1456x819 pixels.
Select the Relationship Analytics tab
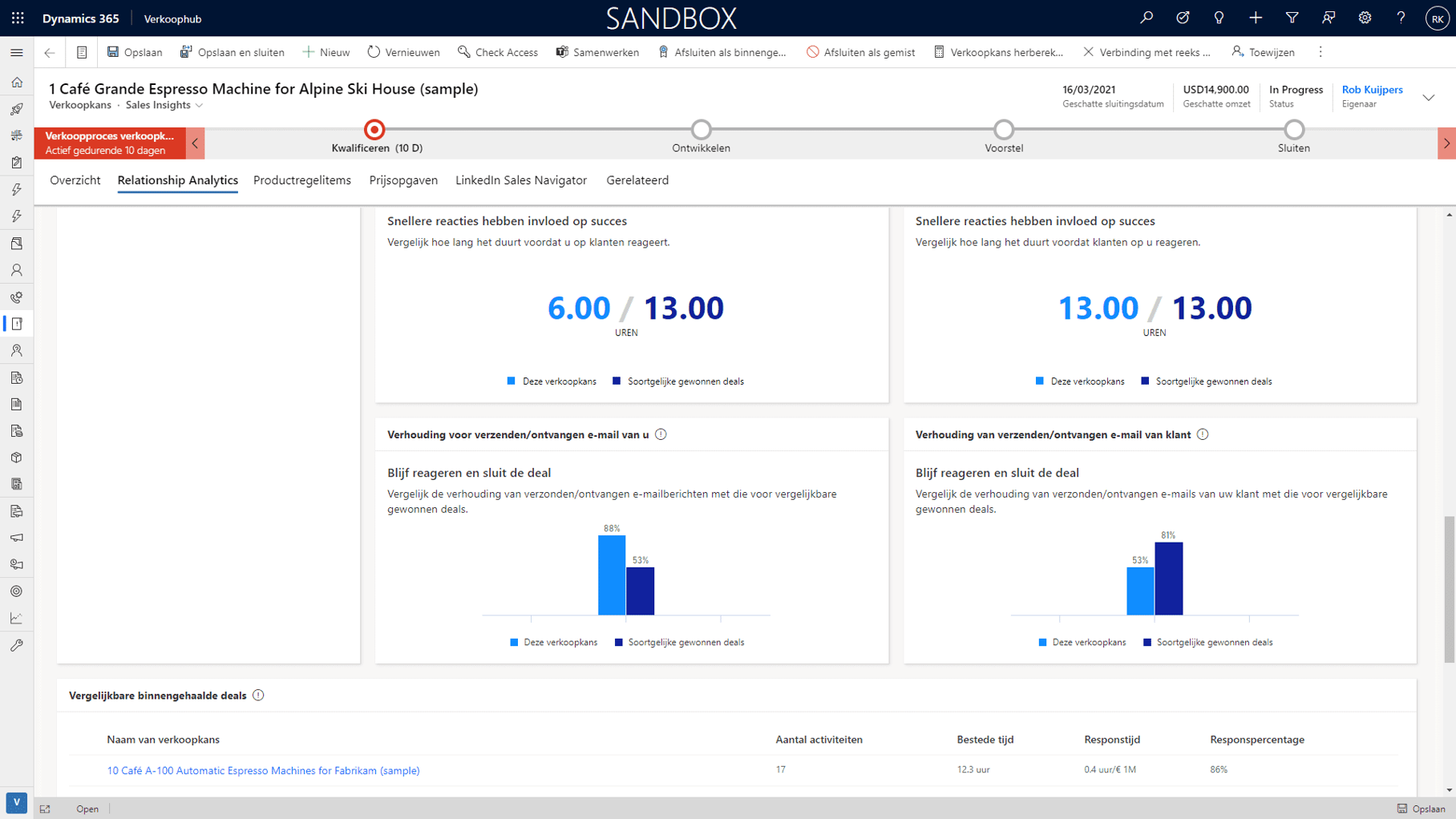point(178,180)
